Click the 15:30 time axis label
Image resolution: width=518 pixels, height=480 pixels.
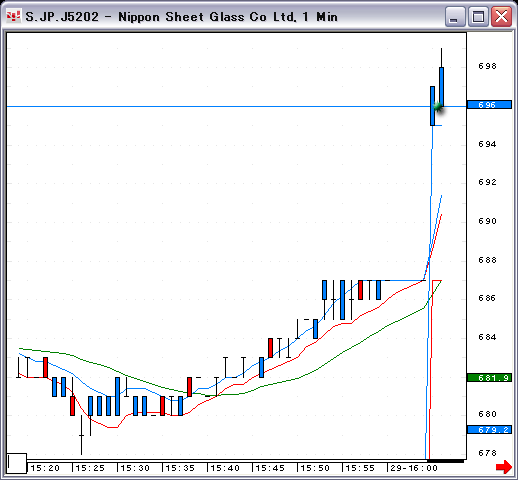pos(135,468)
